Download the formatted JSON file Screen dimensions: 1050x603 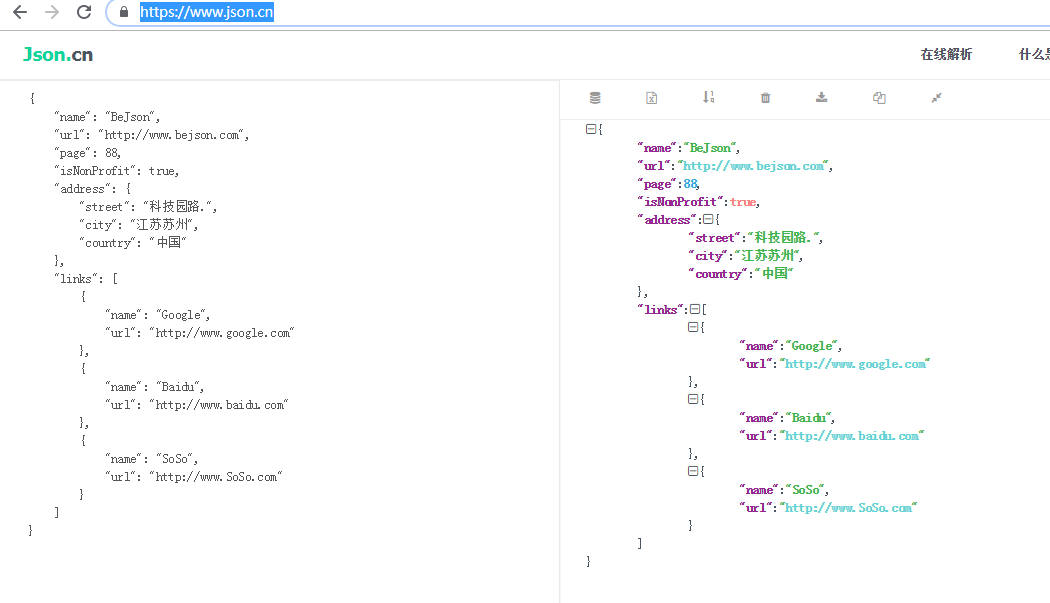[822, 98]
